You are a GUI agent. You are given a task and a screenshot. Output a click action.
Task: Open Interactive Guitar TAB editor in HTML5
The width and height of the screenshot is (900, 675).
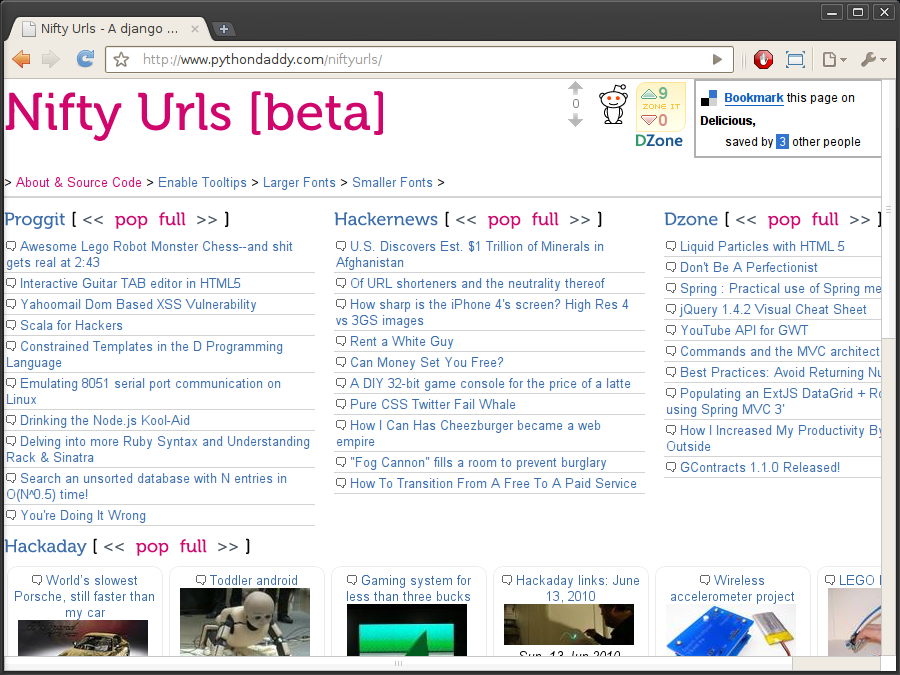tap(130, 284)
